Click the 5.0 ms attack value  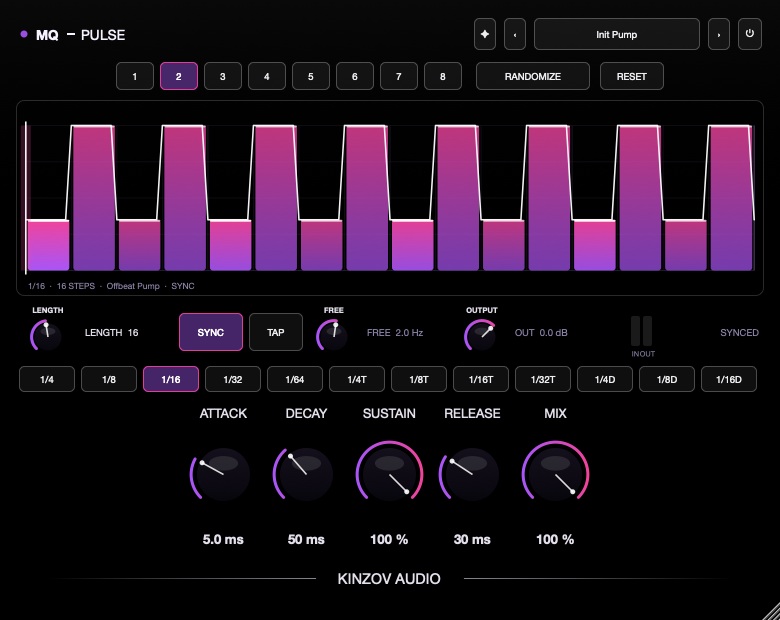click(x=223, y=539)
